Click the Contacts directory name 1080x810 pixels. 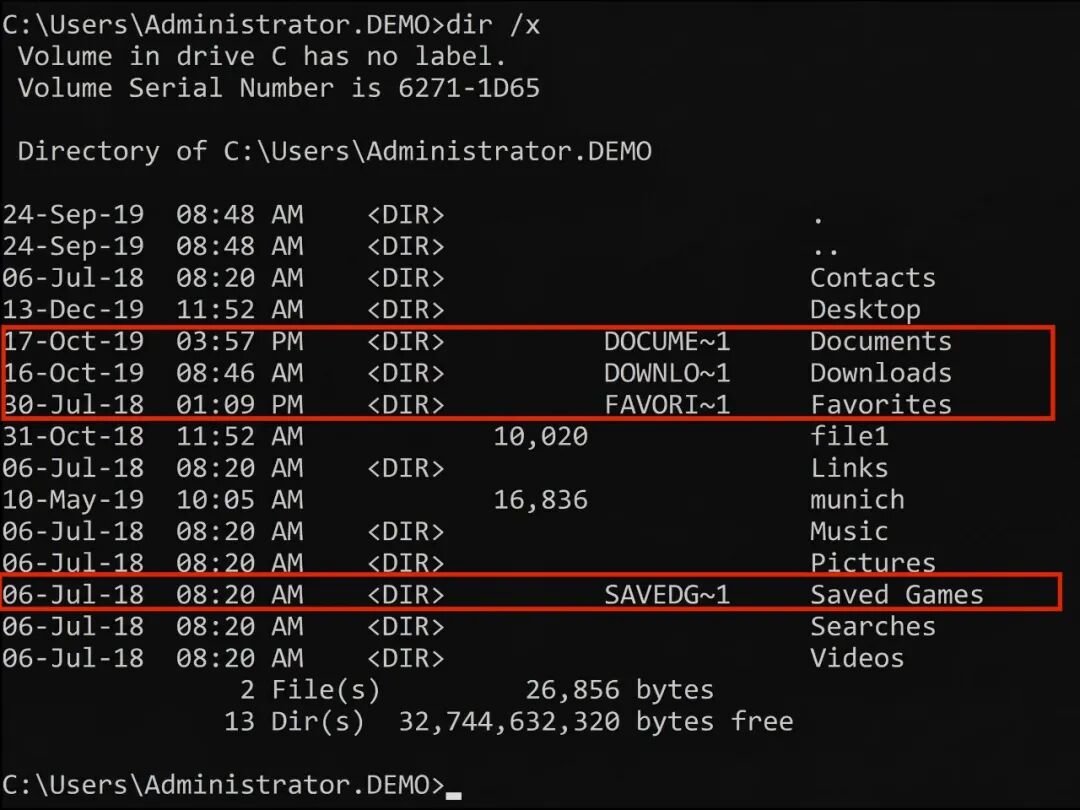(873, 278)
